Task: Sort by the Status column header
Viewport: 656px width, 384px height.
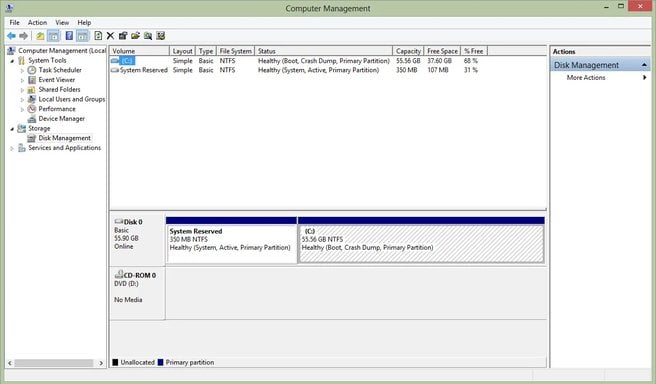Action: (x=324, y=51)
